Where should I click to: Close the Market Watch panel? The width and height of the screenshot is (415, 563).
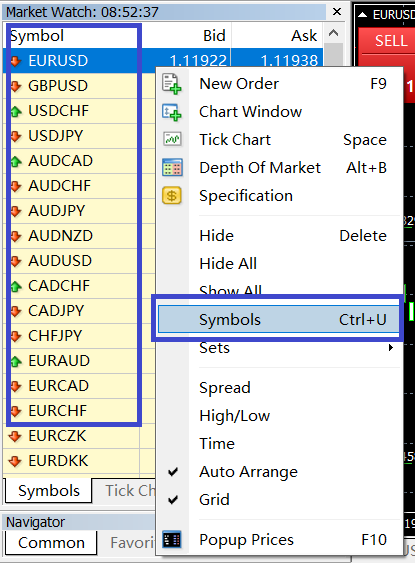[x=337, y=12]
